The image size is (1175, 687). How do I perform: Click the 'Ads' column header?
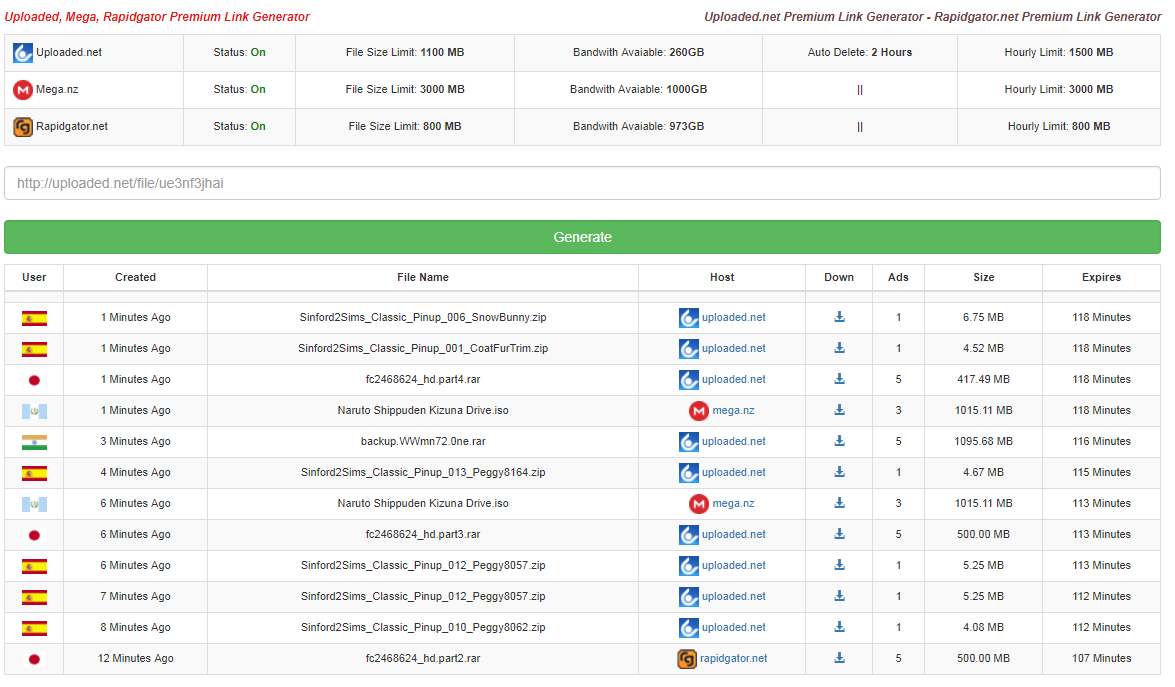tap(898, 277)
